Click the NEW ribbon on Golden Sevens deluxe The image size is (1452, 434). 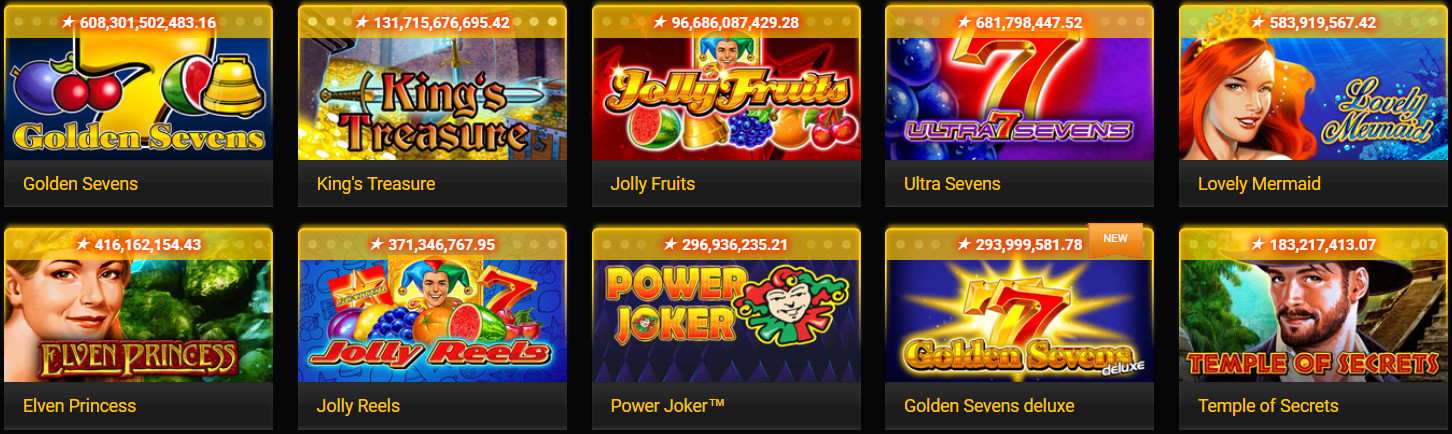coord(1114,239)
